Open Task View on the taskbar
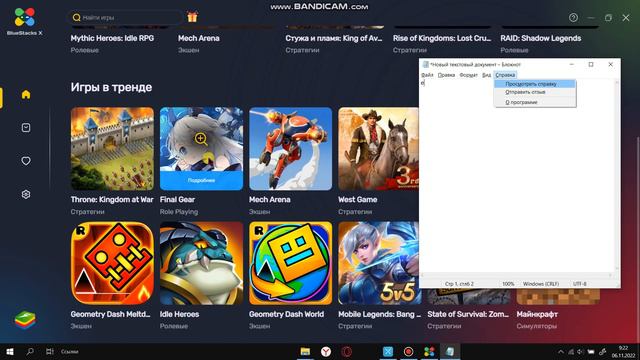Viewport: 640px width, 360px height. [x=50, y=351]
